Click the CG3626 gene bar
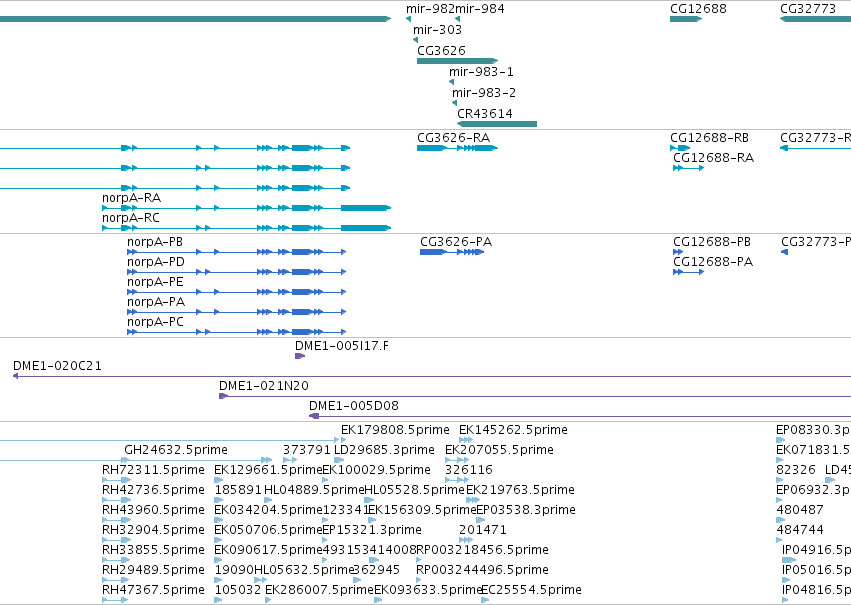Image resolution: width=851 pixels, height=605 pixels. tap(458, 61)
